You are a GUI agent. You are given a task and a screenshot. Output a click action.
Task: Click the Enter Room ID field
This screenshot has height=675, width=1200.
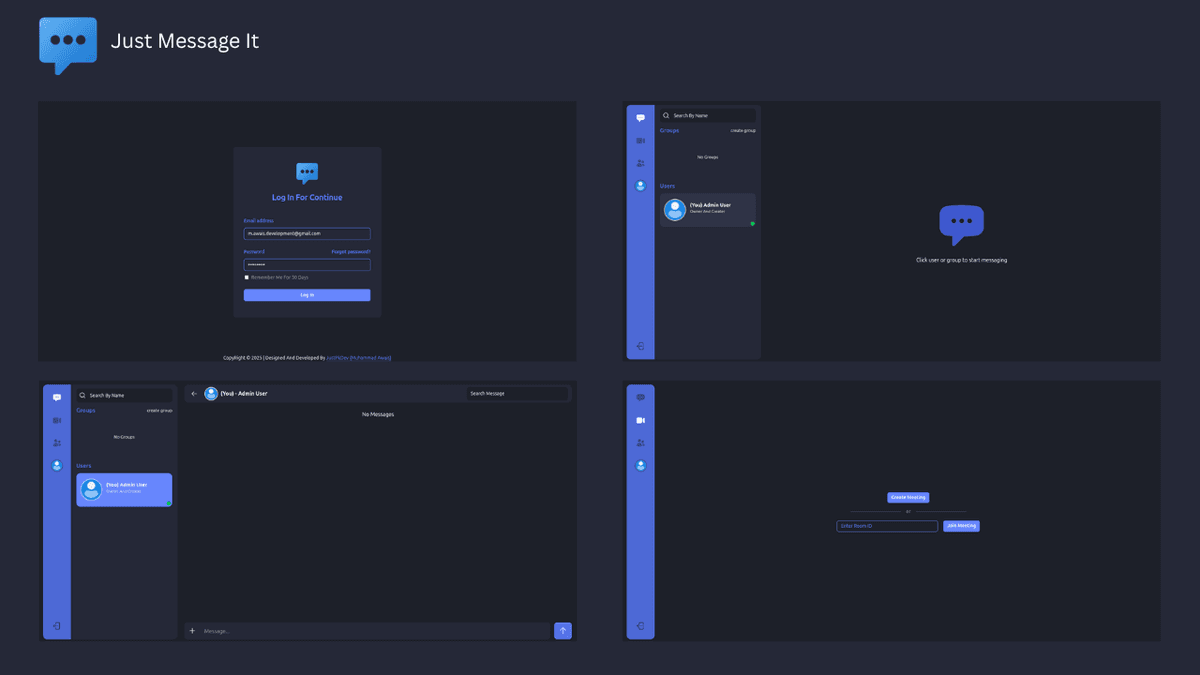886,526
